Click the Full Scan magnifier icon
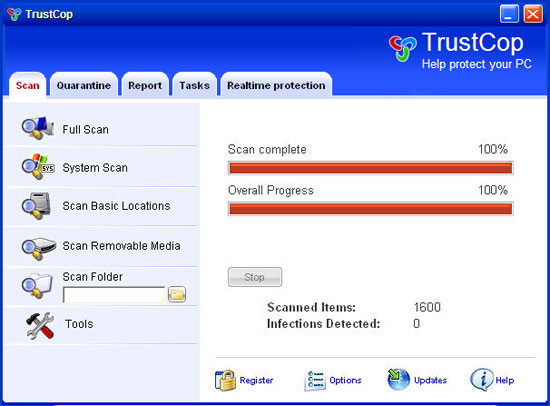 38,128
